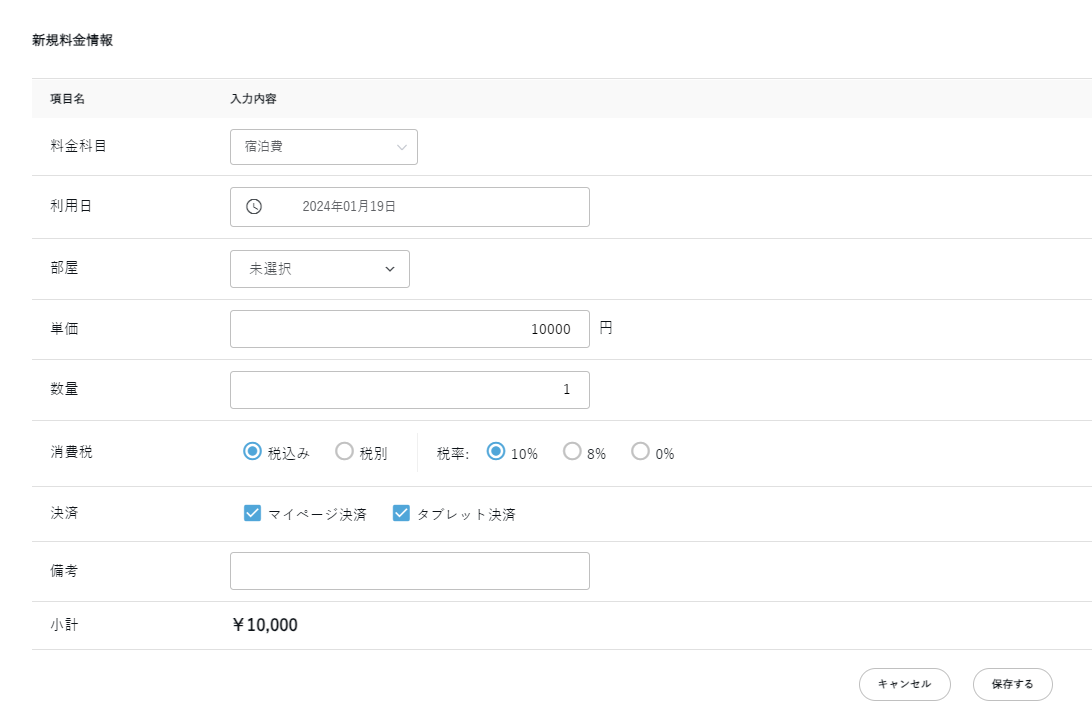The width and height of the screenshot is (1092, 720).
Task: Click the 保存する button
Action: (x=1012, y=684)
